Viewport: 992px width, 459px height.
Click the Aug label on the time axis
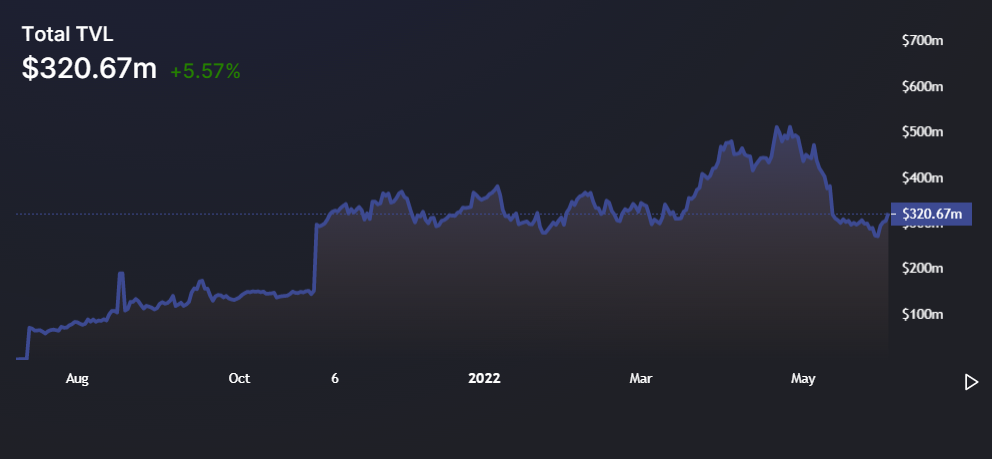point(77,379)
